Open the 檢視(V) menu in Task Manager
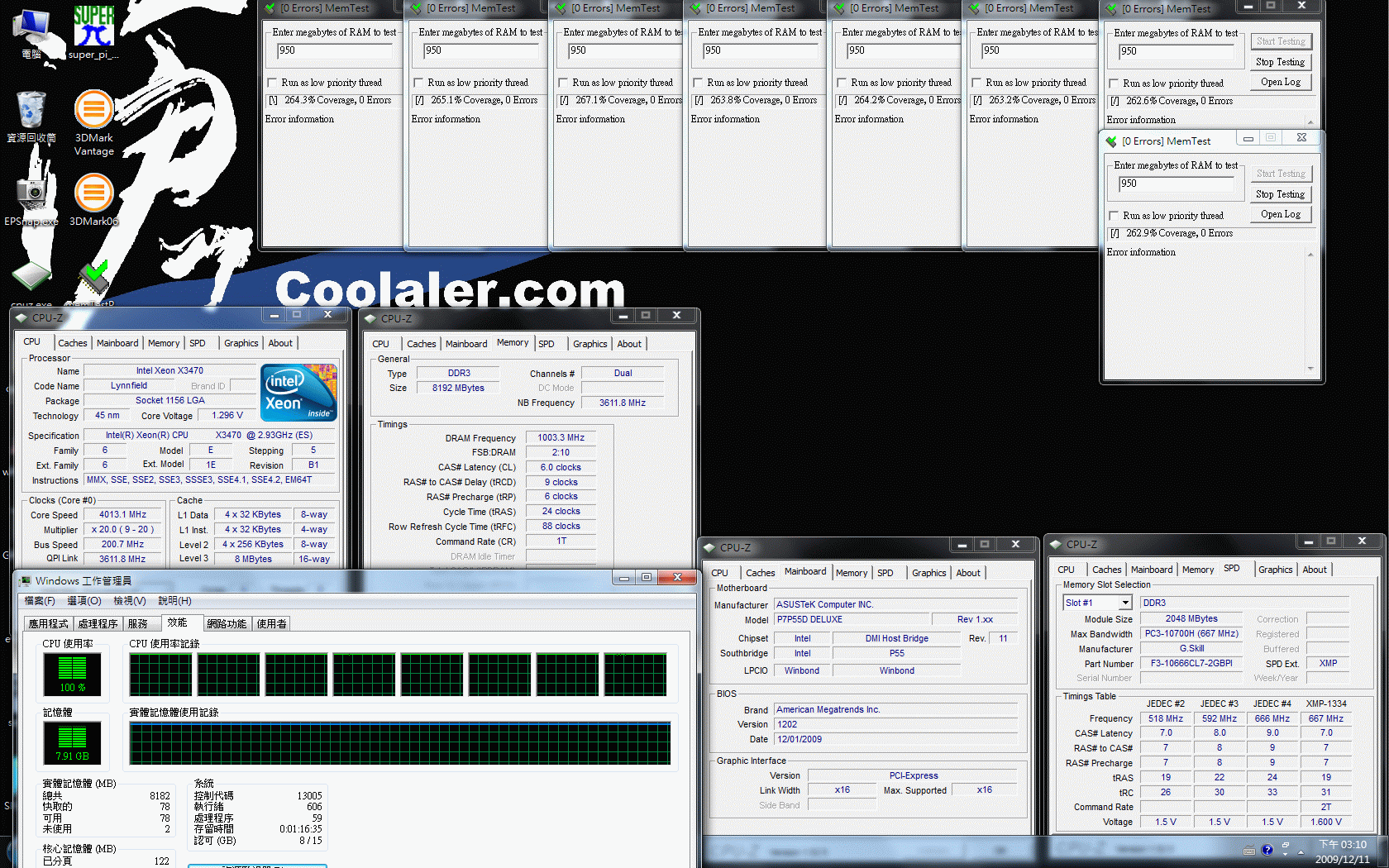The width and height of the screenshot is (1389, 868). [x=129, y=601]
